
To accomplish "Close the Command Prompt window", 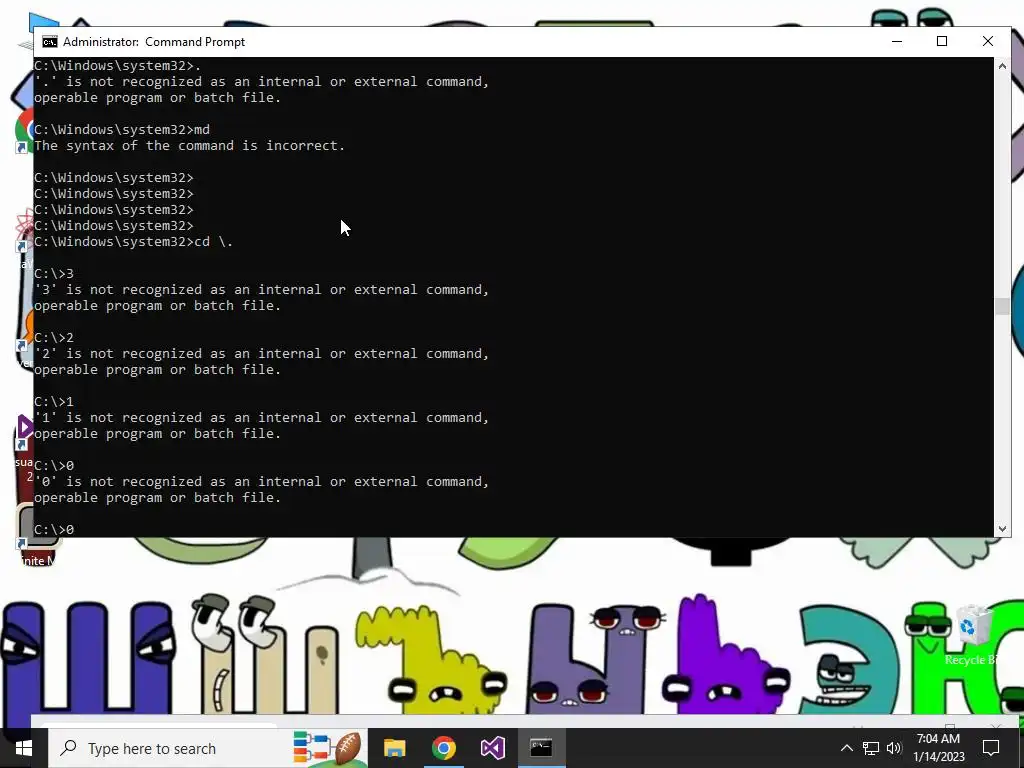I will (x=987, y=41).
